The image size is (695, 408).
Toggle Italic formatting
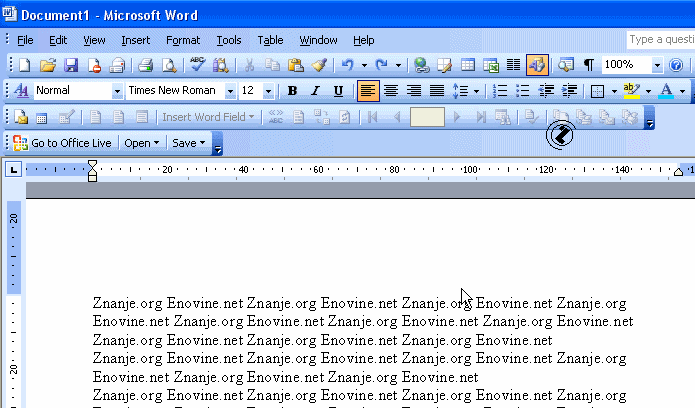[315, 91]
